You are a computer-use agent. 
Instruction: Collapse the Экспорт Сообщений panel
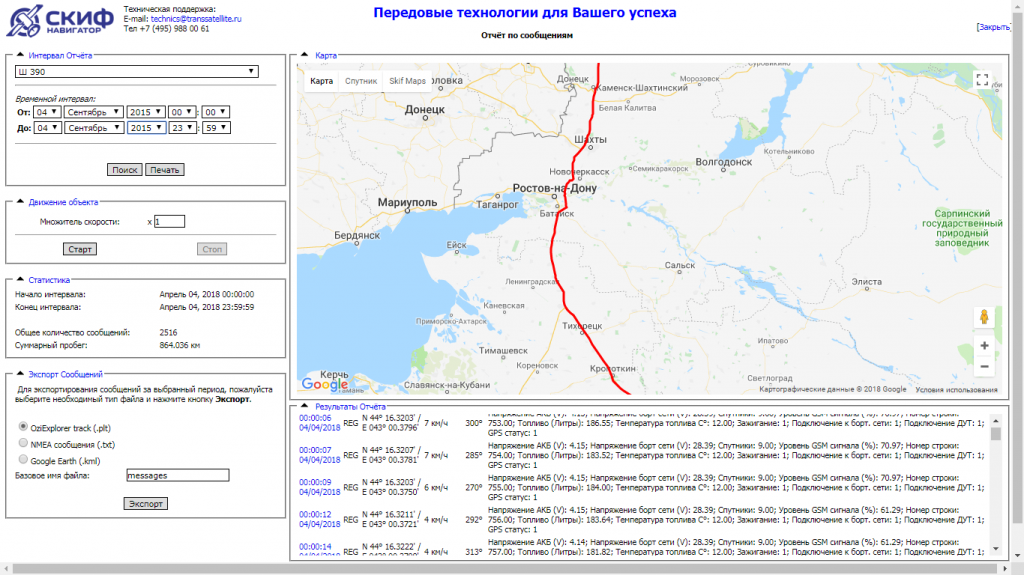(x=20, y=374)
